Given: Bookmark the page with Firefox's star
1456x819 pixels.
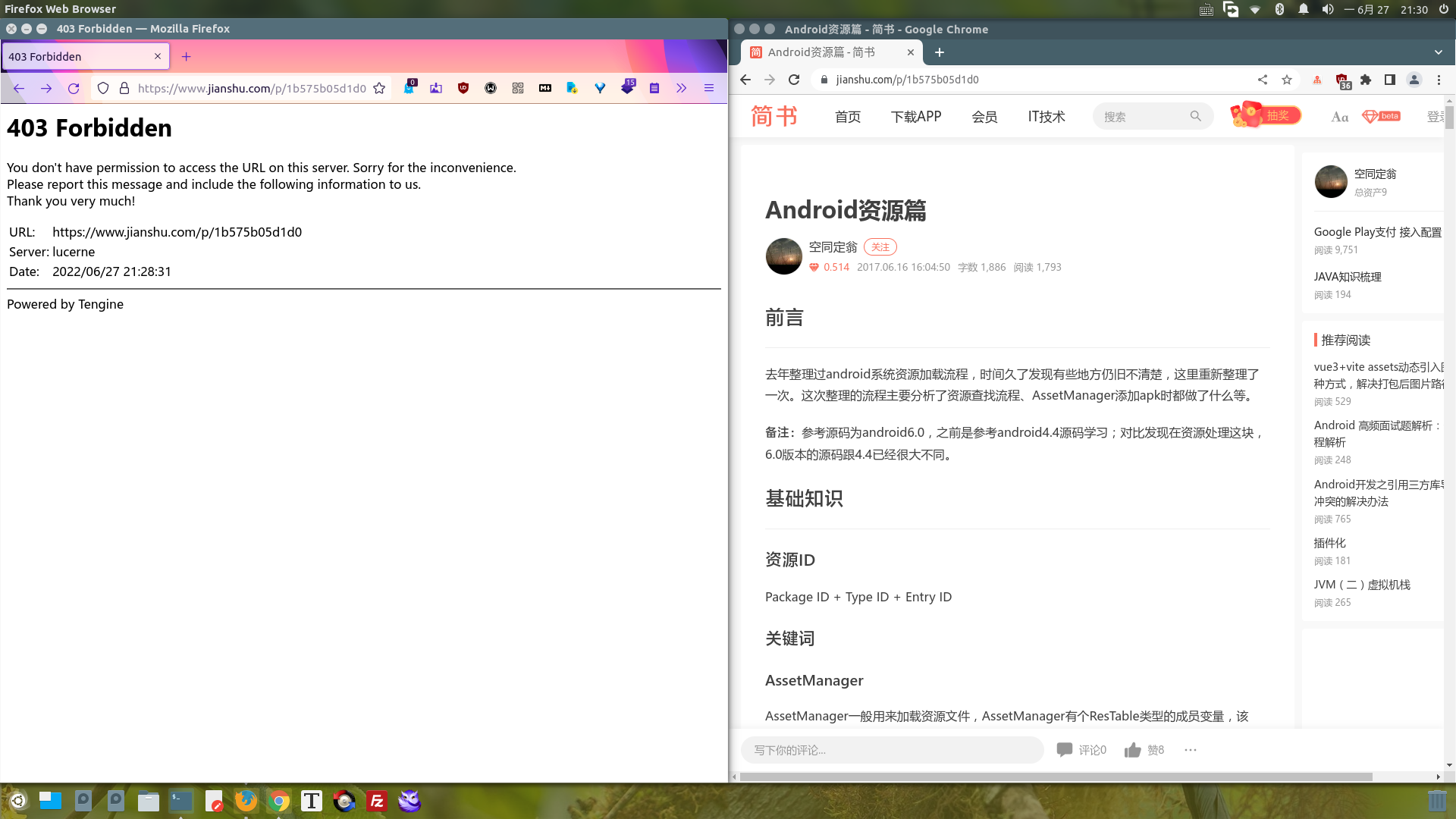Looking at the screenshot, I should [379, 88].
